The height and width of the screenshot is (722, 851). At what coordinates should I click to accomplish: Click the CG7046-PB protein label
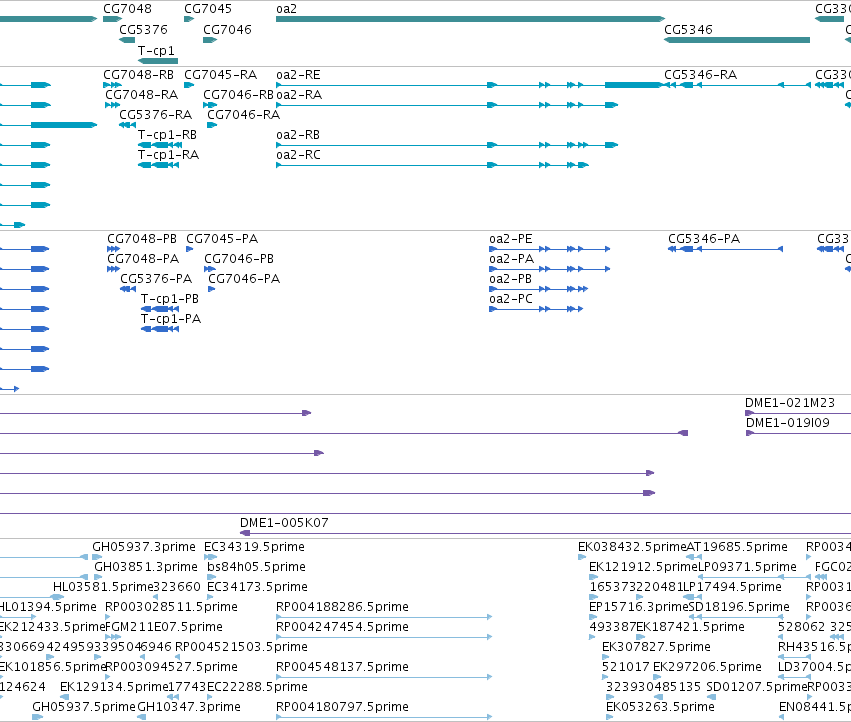[239, 259]
